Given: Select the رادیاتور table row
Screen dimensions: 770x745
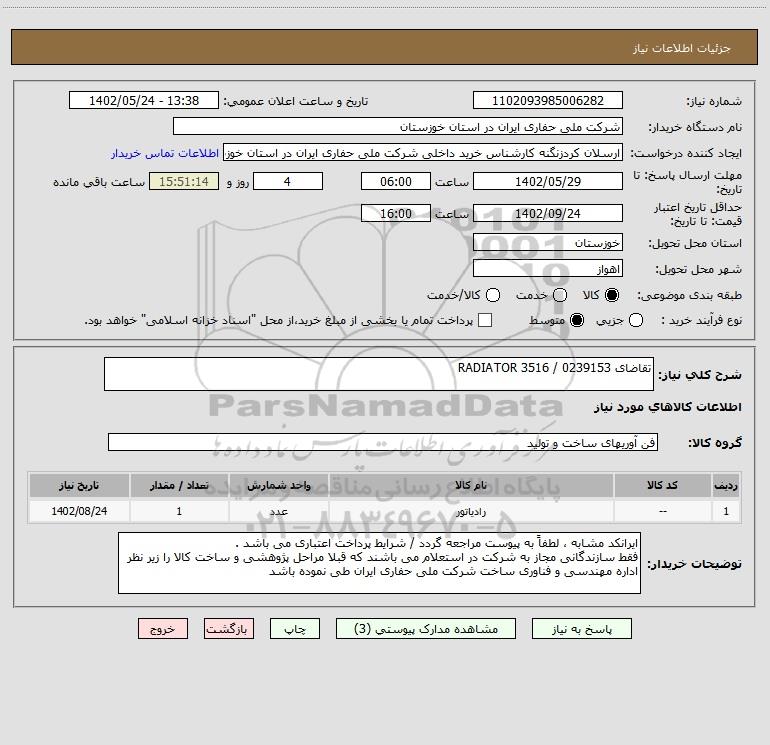Looking at the screenshot, I should [385, 511].
